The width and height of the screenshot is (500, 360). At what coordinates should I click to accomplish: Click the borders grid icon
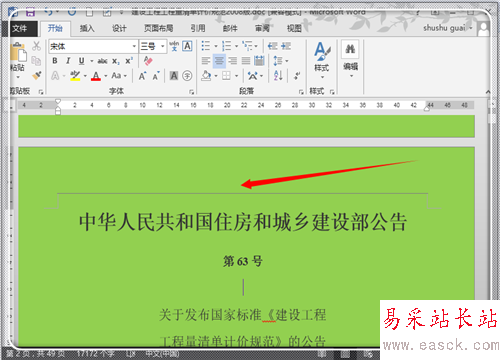point(226,76)
